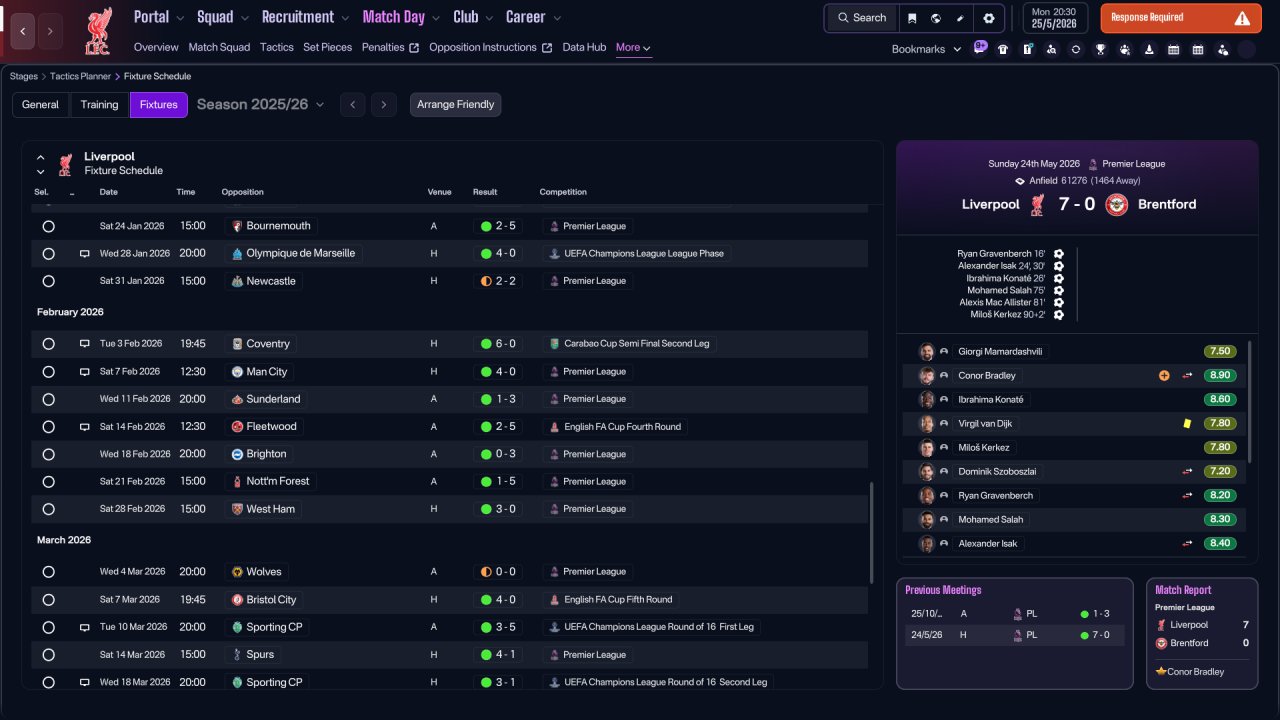Select the radio button for Bournemouth fixture

point(48,227)
